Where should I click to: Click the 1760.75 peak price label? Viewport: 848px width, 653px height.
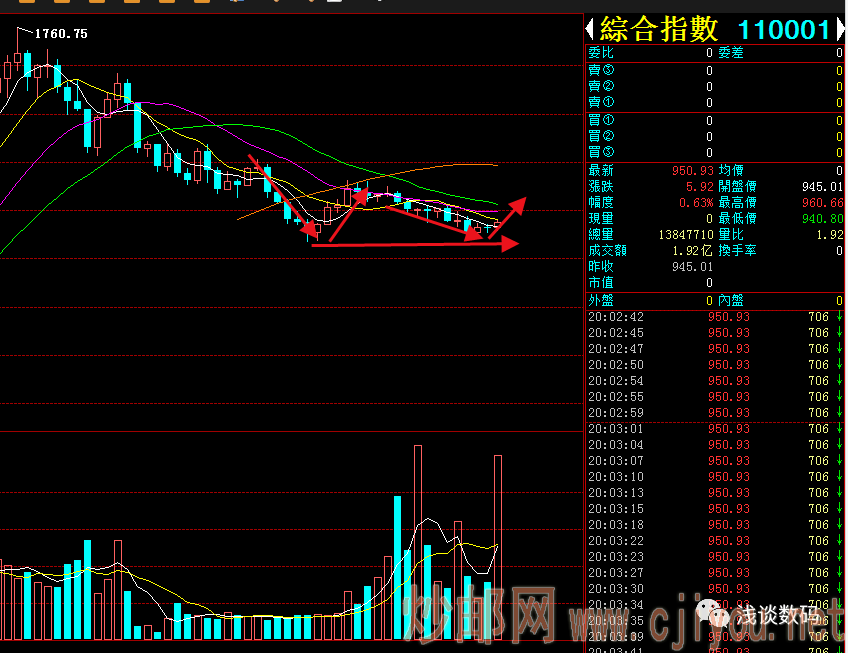(x=61, y=34)
